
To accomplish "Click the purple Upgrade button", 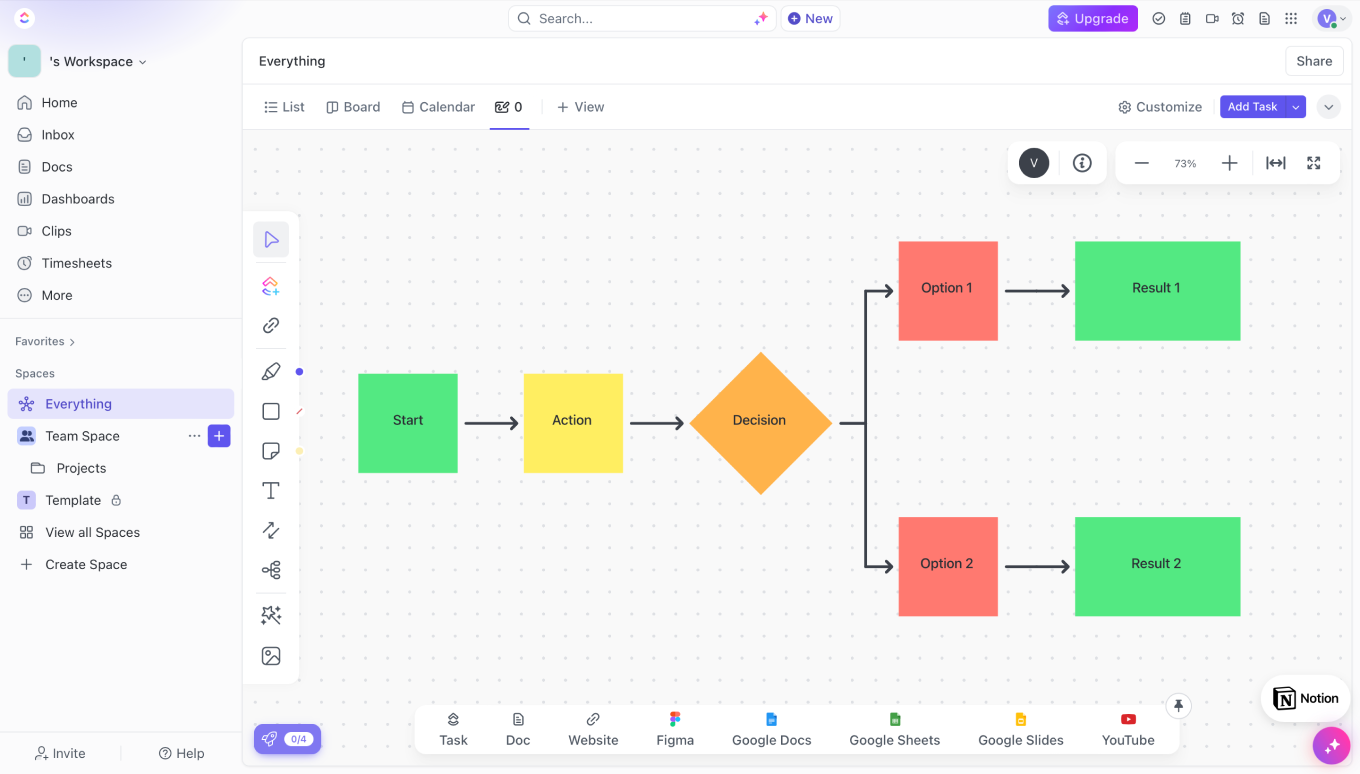I will coord(1092,18).
